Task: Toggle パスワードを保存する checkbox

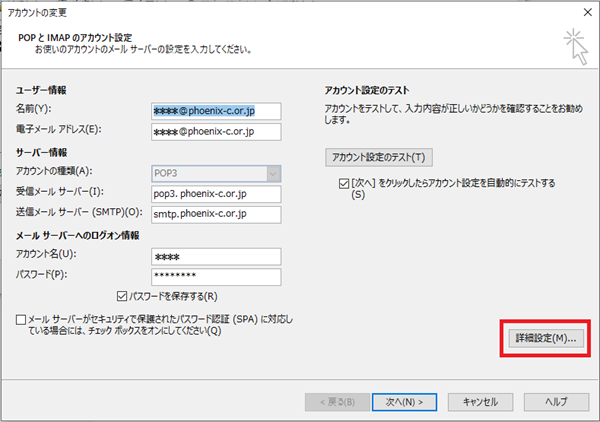Action: (x=122, y=296)
